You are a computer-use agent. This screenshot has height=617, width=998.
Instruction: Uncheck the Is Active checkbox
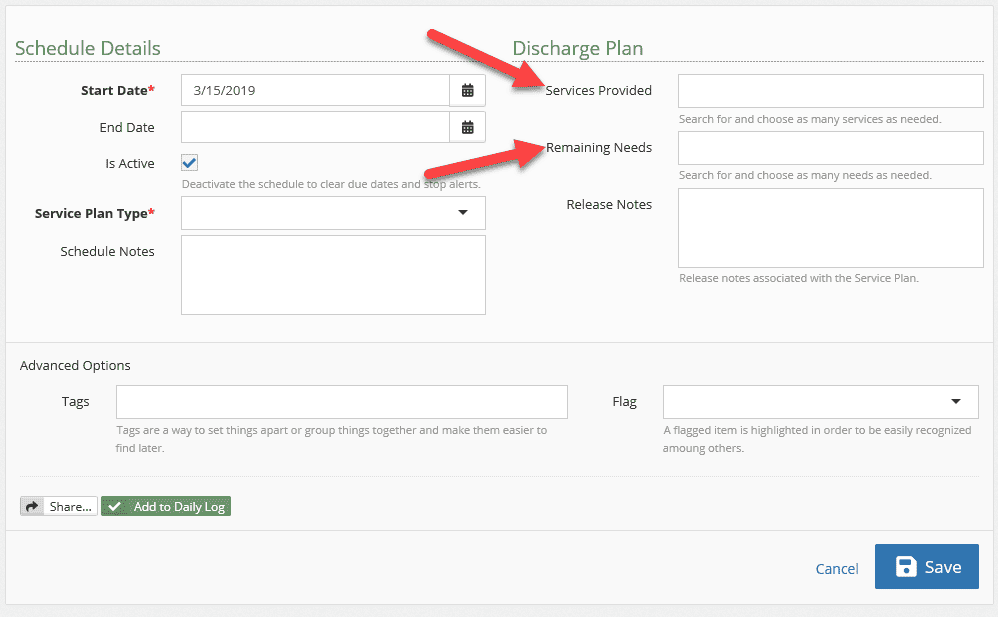coord(189,162)
